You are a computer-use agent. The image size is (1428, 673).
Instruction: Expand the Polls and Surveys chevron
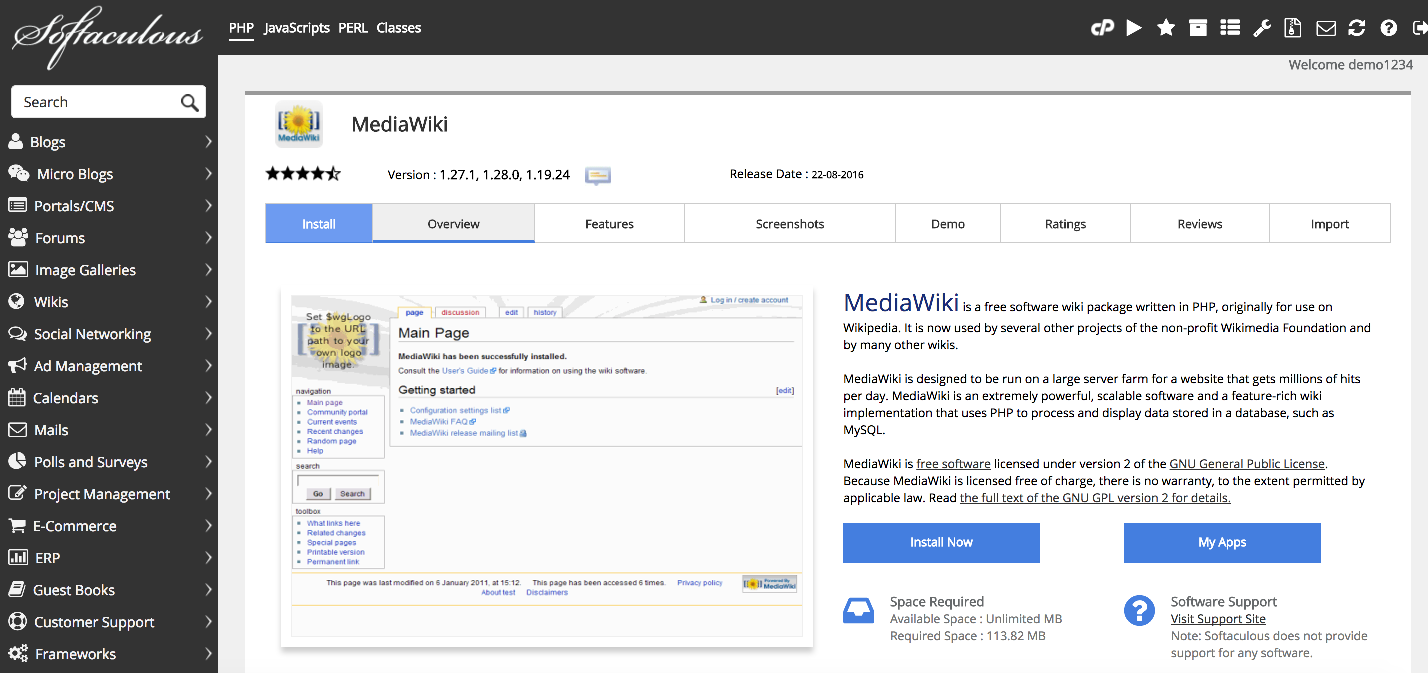pos(208,462)
